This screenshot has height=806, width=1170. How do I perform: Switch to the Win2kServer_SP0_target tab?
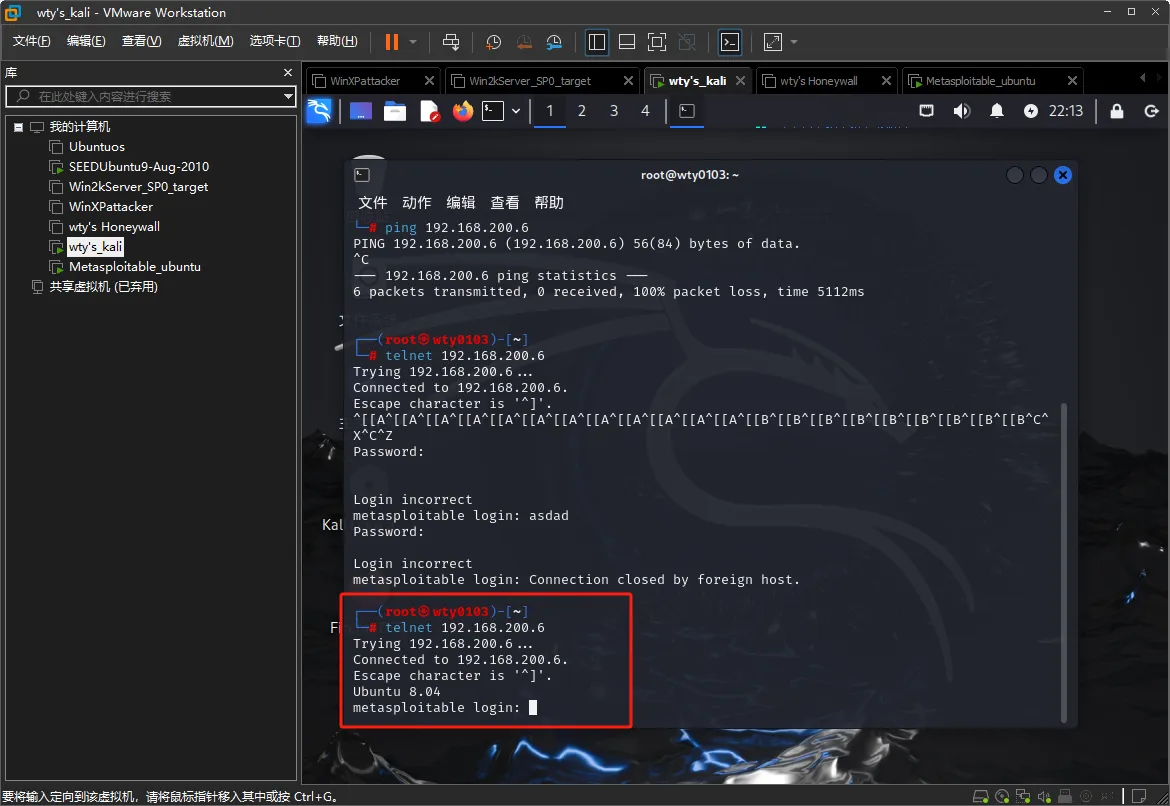530,81
